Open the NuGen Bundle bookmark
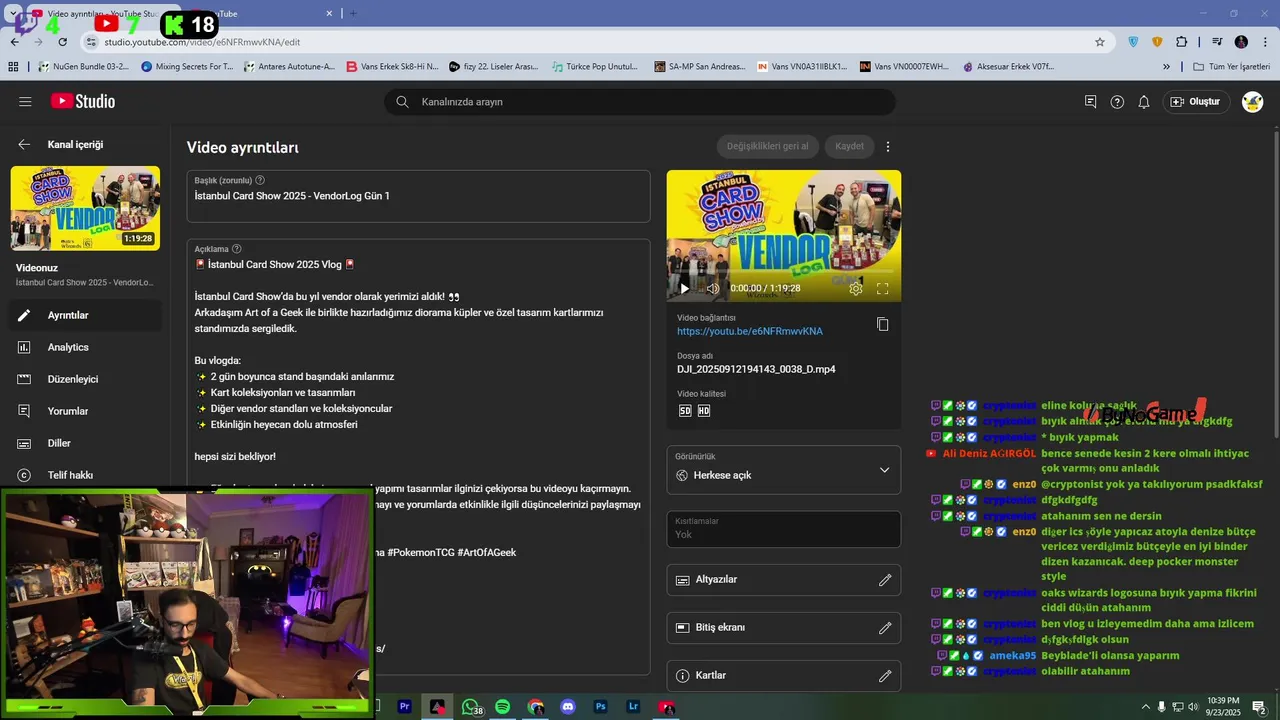Screen dimensions: 1280x720 coord(83,67)
